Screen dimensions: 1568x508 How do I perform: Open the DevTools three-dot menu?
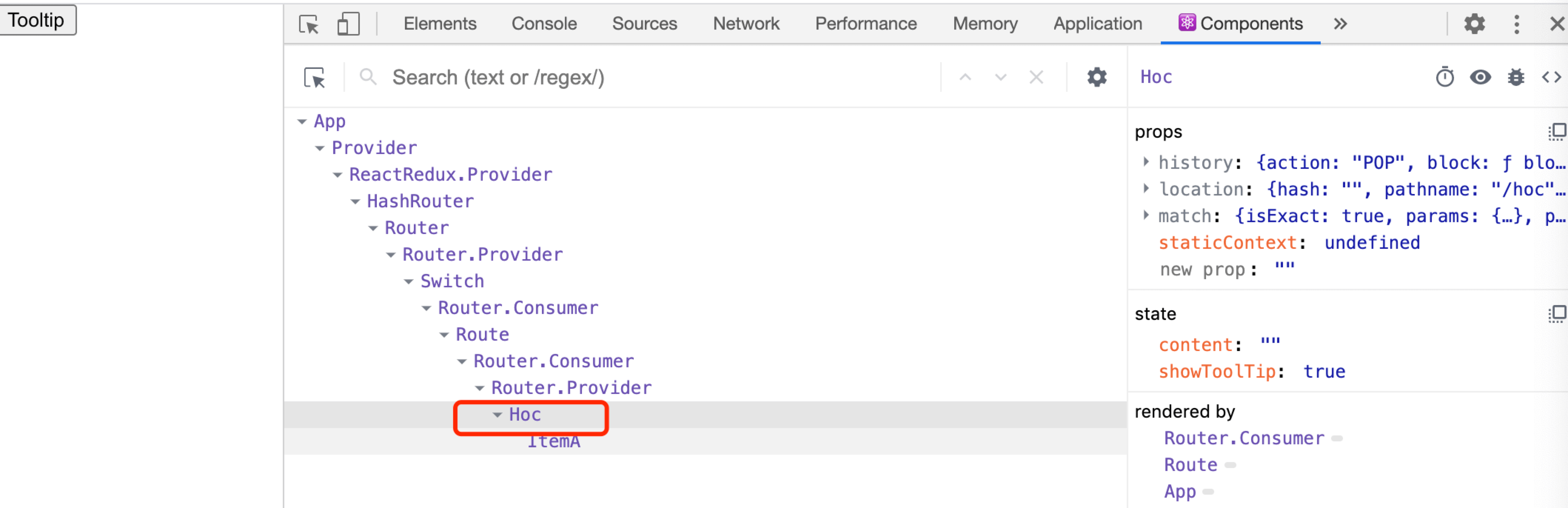[1516, 24]
